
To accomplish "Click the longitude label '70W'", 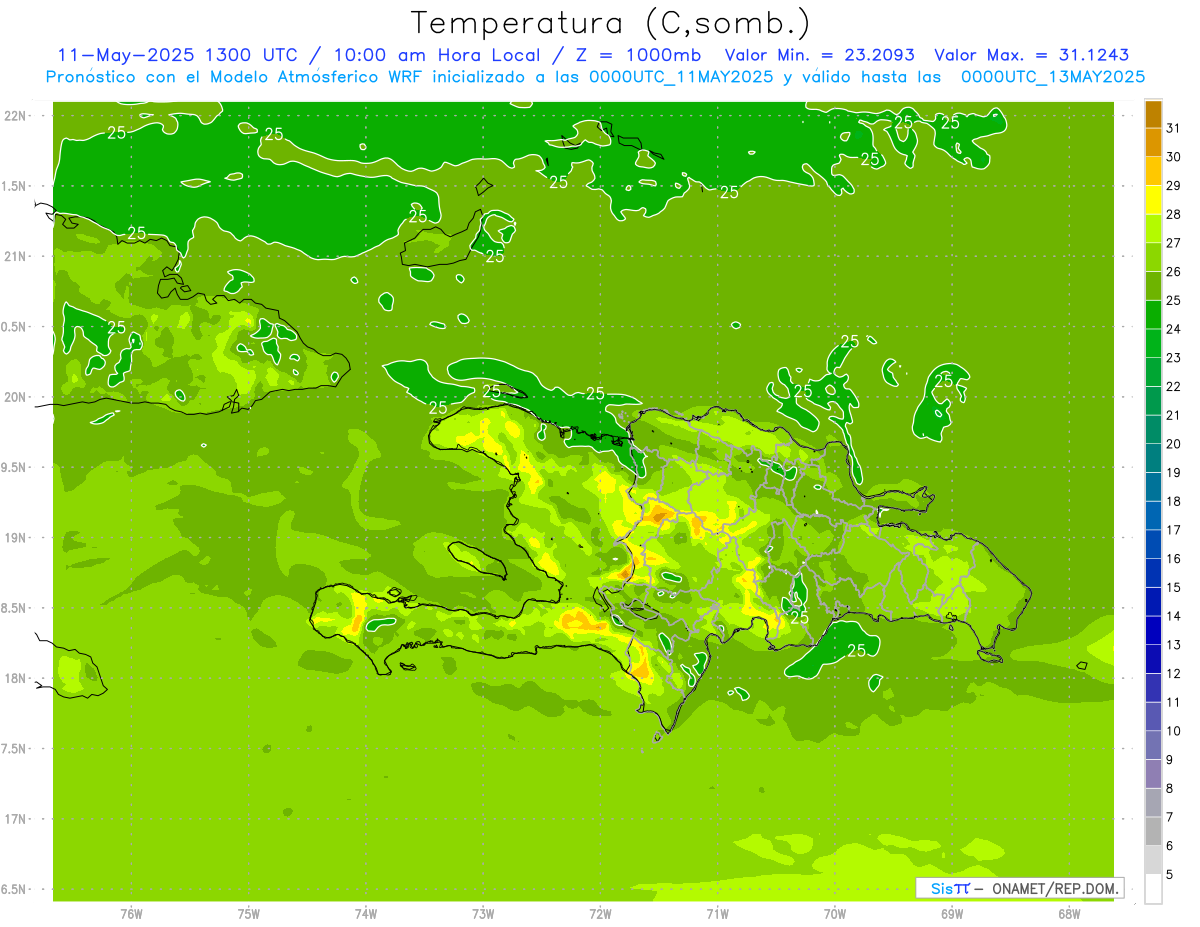I will point(835,913).
